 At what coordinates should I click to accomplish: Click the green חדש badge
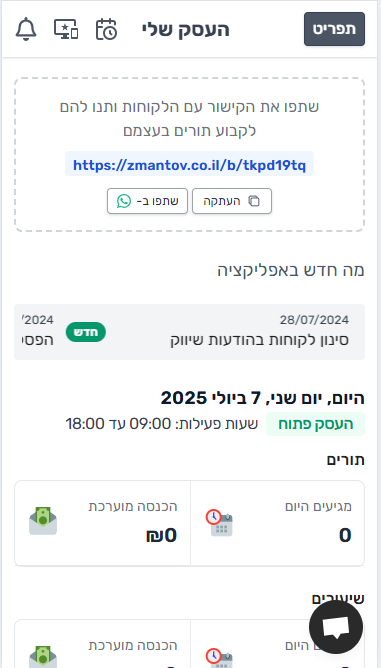tap(86, 332)
